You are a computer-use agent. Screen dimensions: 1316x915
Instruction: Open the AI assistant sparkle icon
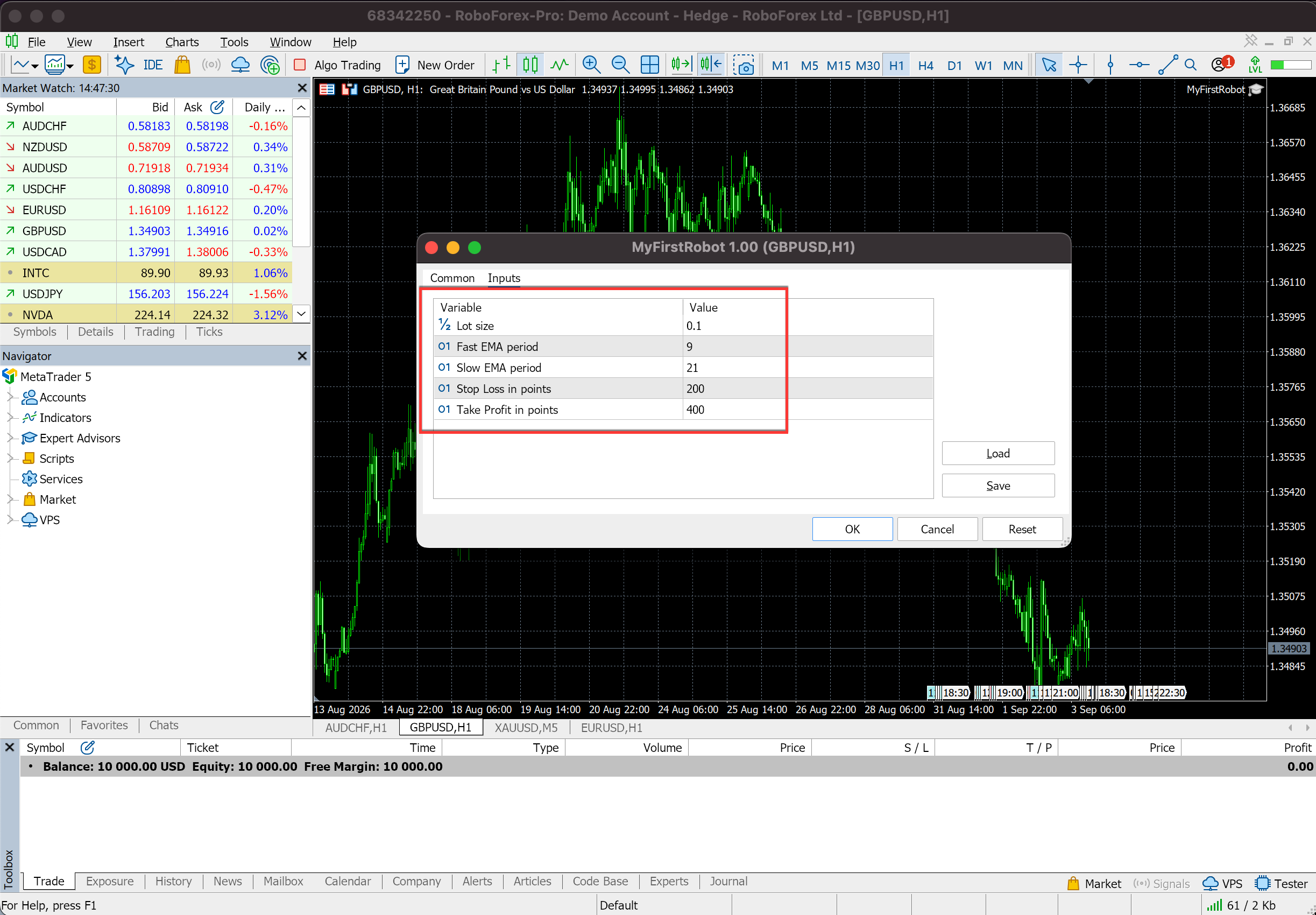[x=124, y=65]
